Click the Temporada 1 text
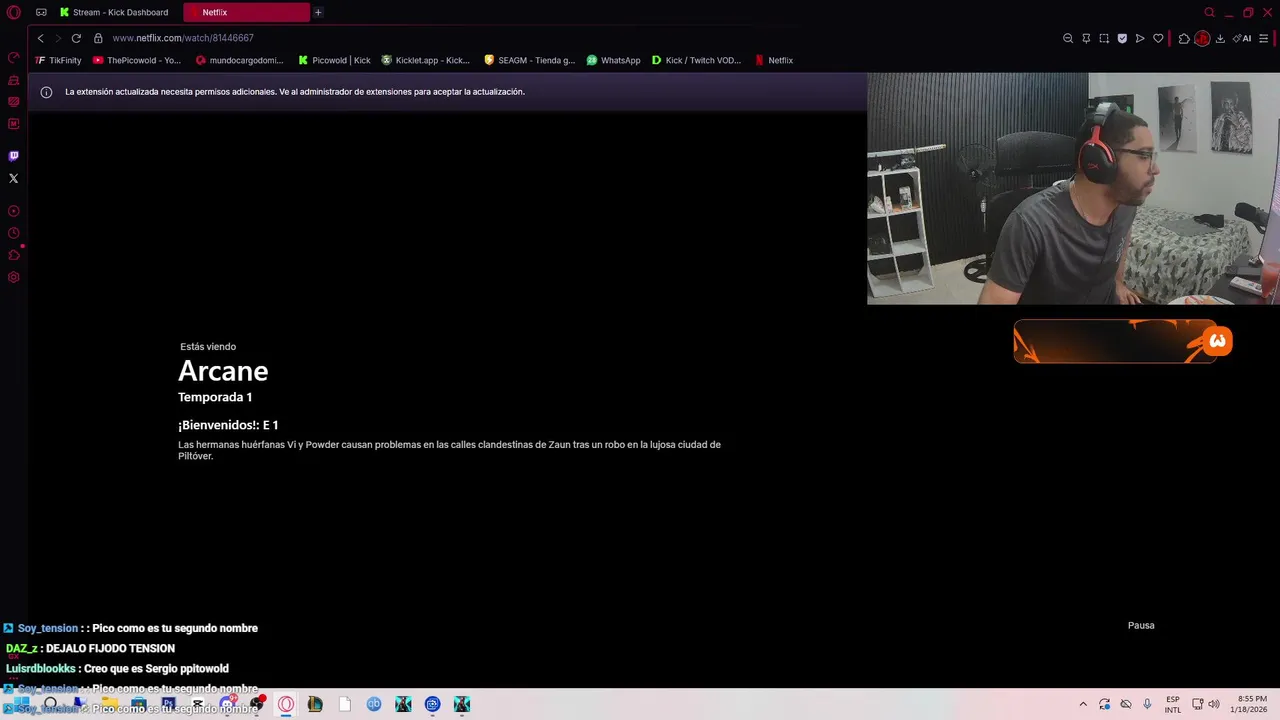The height and width of the screenshot is (720, 1280). pyautogui.click(x=215, y=397)
